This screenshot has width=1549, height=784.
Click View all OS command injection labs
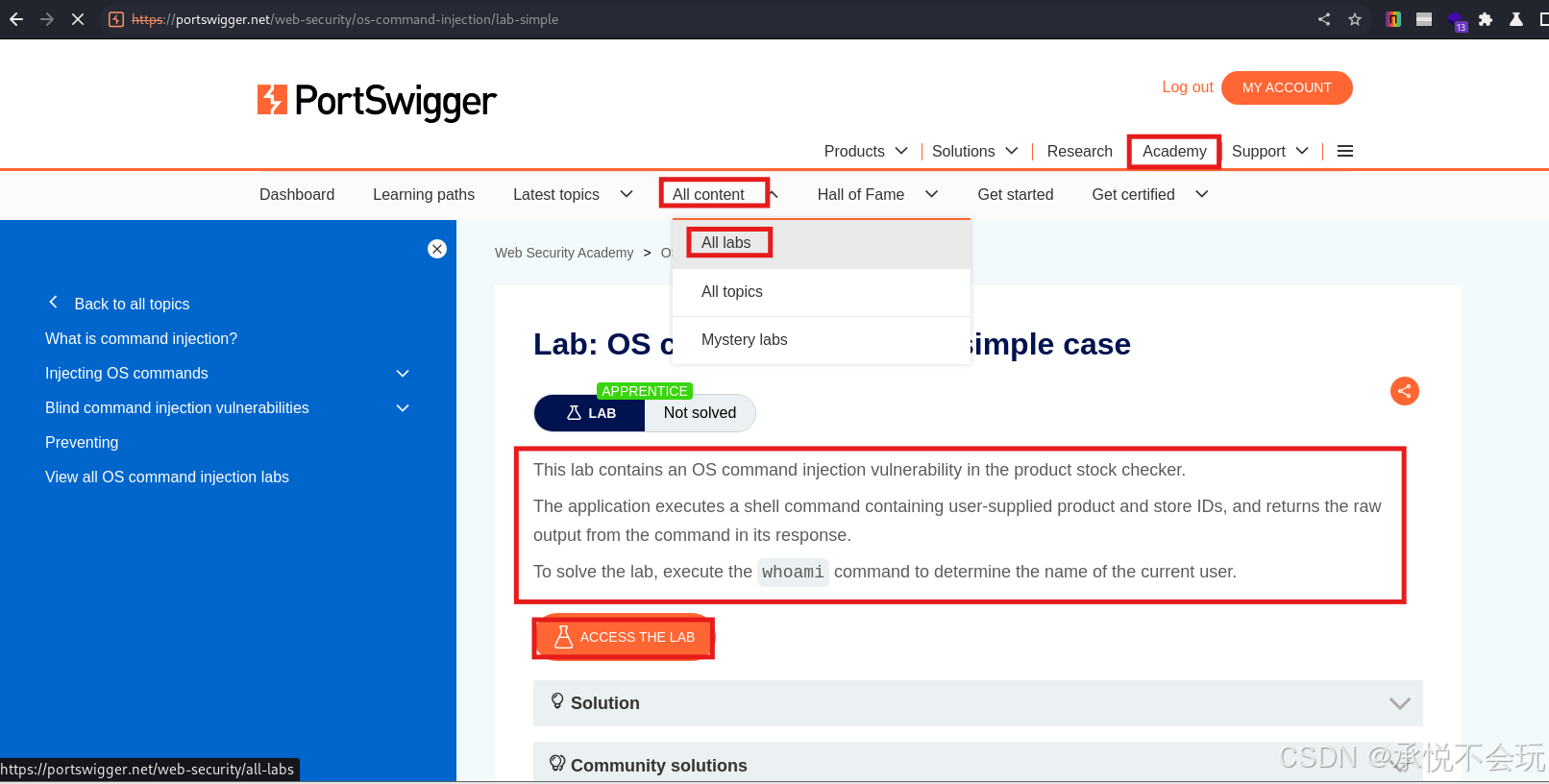click(167, 477)
